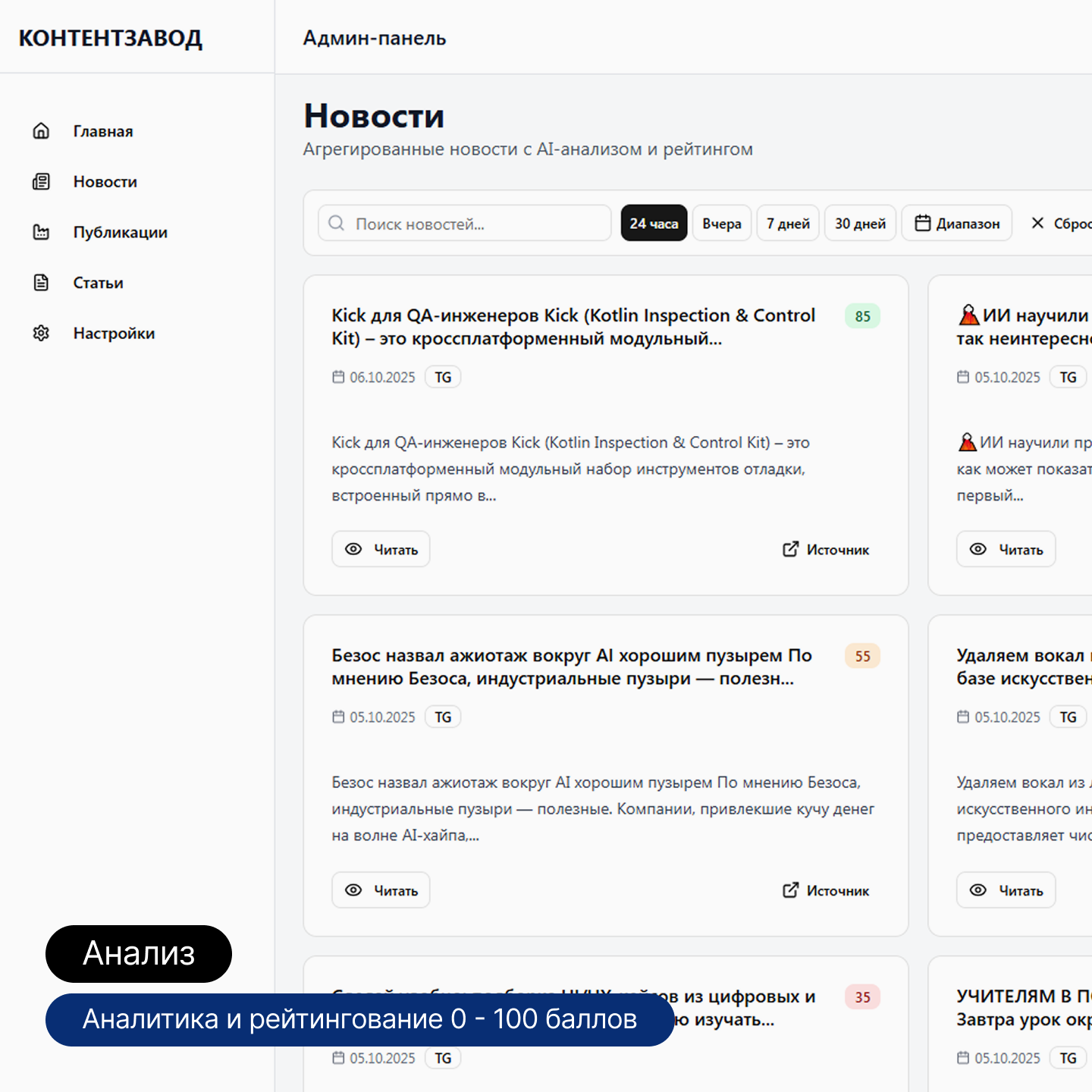Image resolution: width=1092 pixels, height=1092 pixels.
Task: Enable the 30 дней period filter
Action: [x=860, y=223]
